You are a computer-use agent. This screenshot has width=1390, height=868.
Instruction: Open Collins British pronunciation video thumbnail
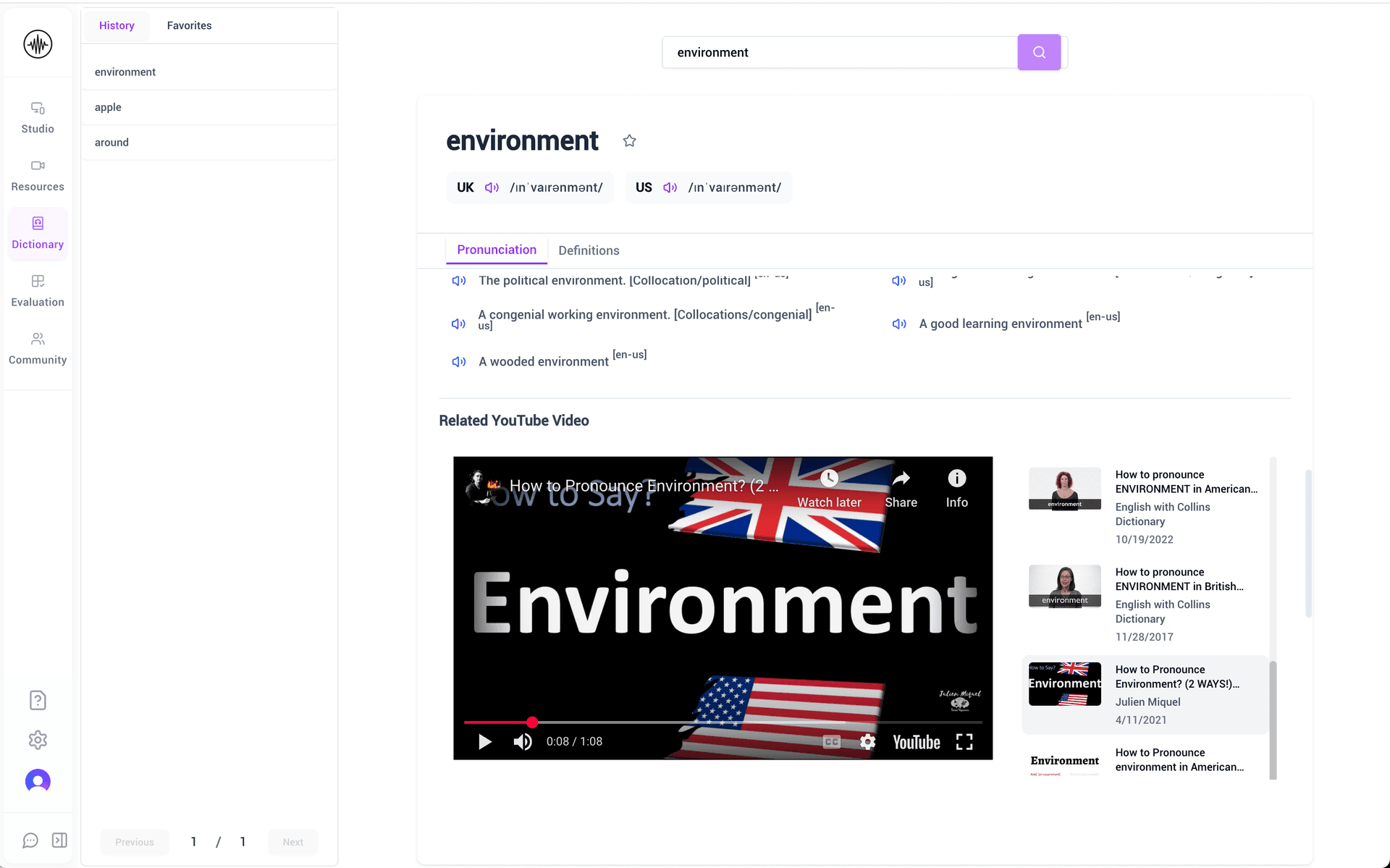tap(1064, 586)
